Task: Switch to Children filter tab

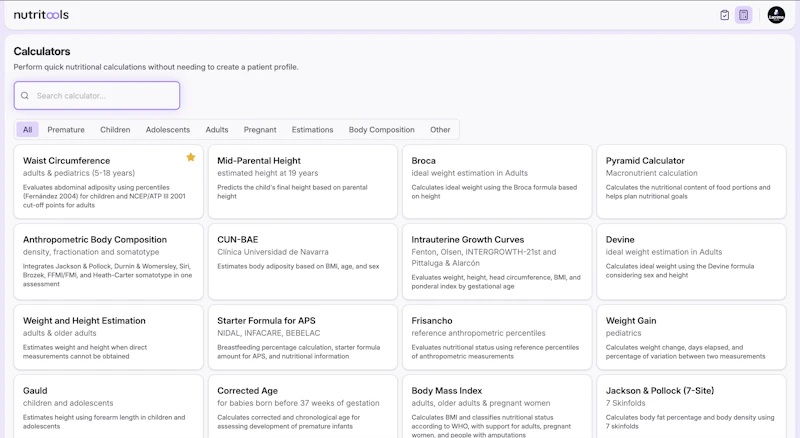Action: 115,130
